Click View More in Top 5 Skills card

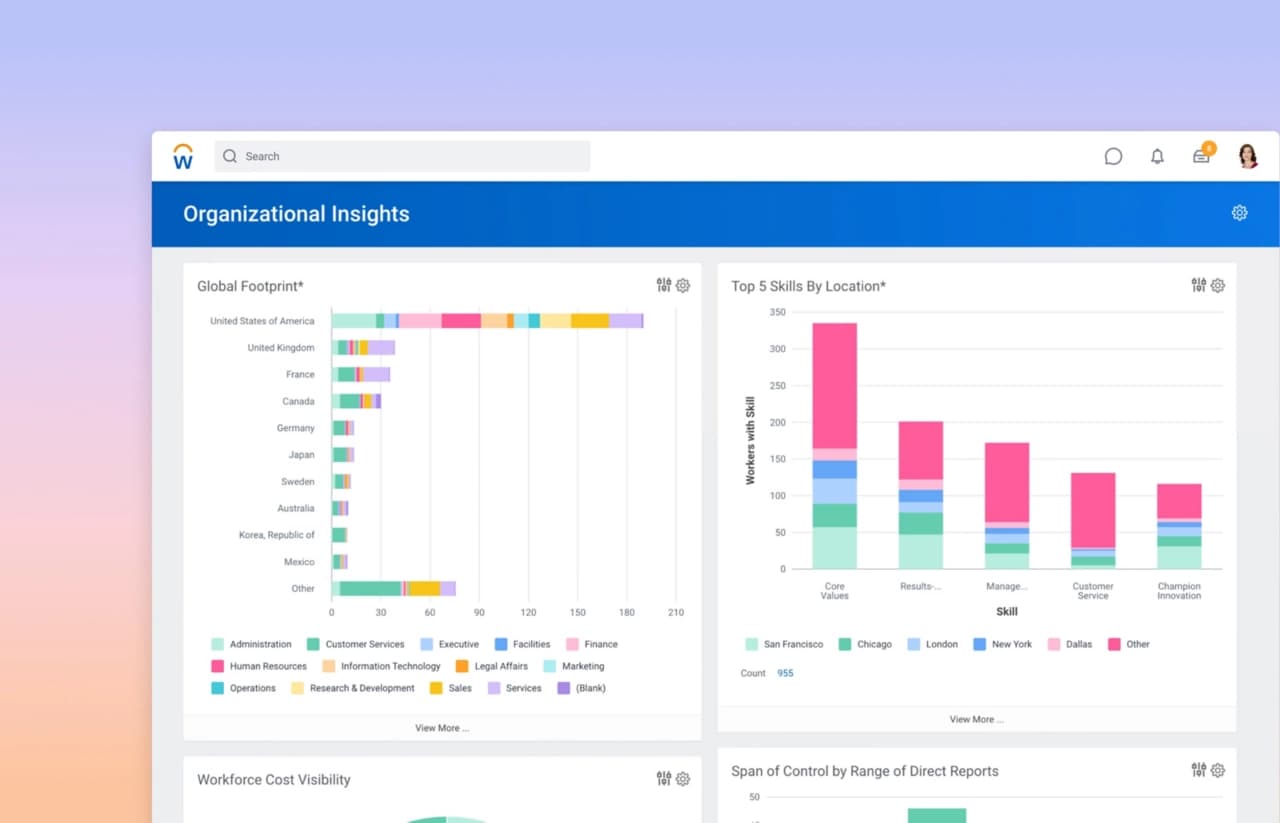tap(976, 719)
